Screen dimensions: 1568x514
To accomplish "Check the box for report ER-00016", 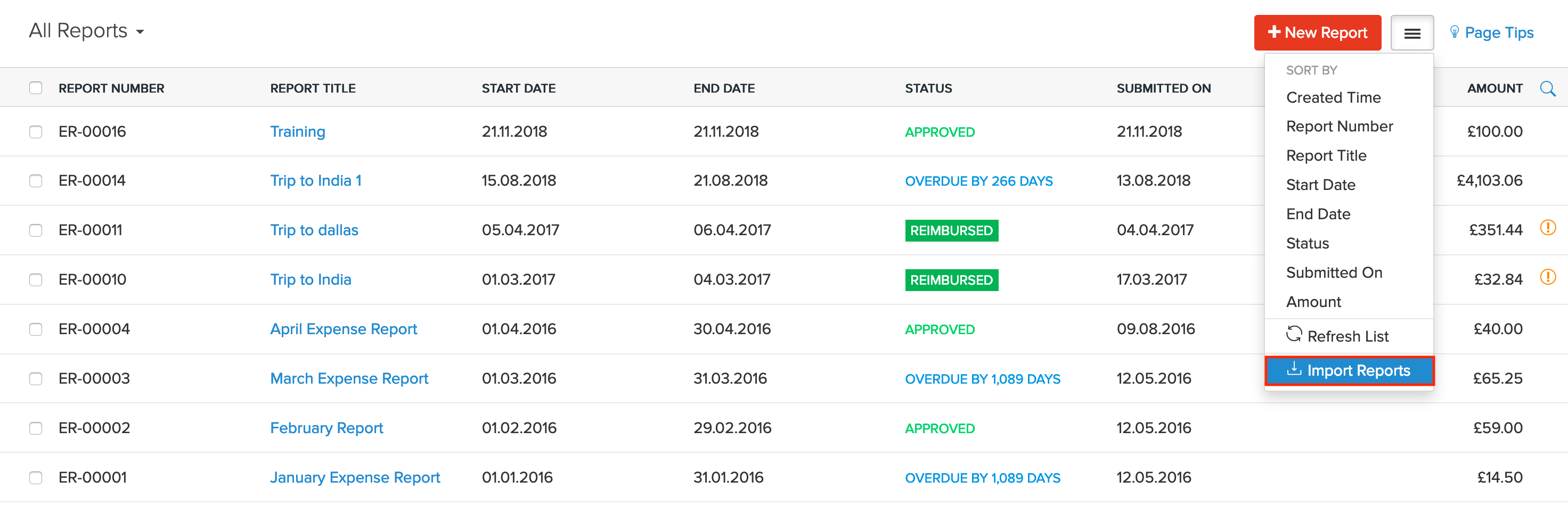I will pyautogui.click(x=36, y=132).
